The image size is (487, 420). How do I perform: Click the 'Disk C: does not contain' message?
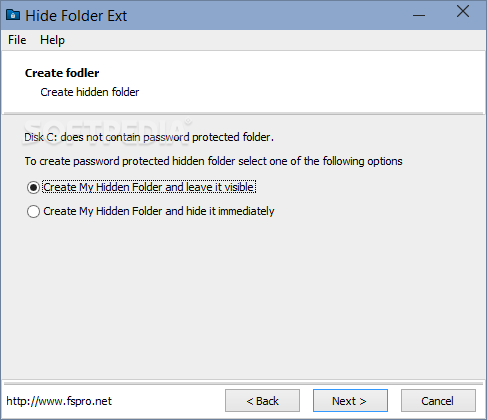pos(149,137)
